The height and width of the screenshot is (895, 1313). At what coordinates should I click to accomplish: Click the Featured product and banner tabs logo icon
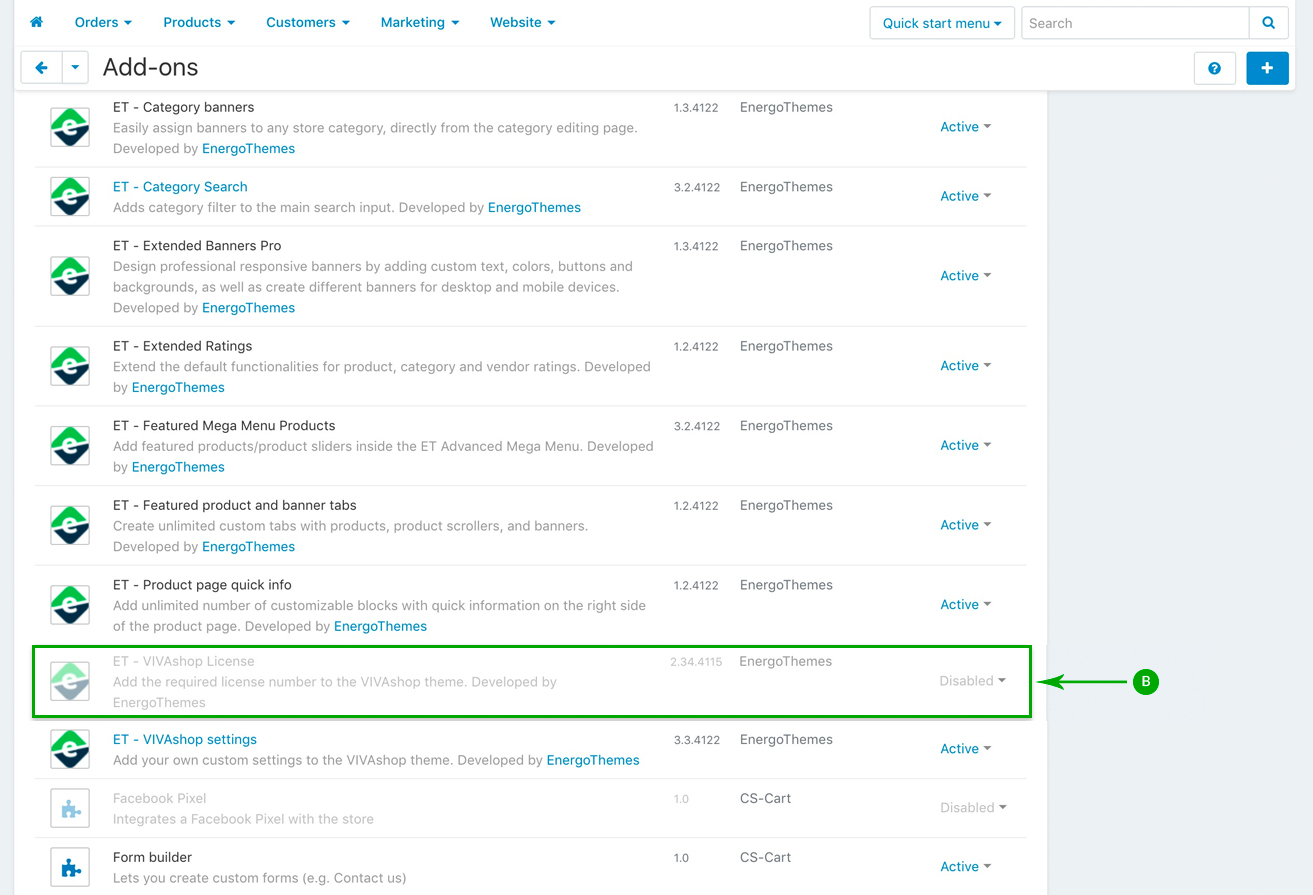(70, 525)
